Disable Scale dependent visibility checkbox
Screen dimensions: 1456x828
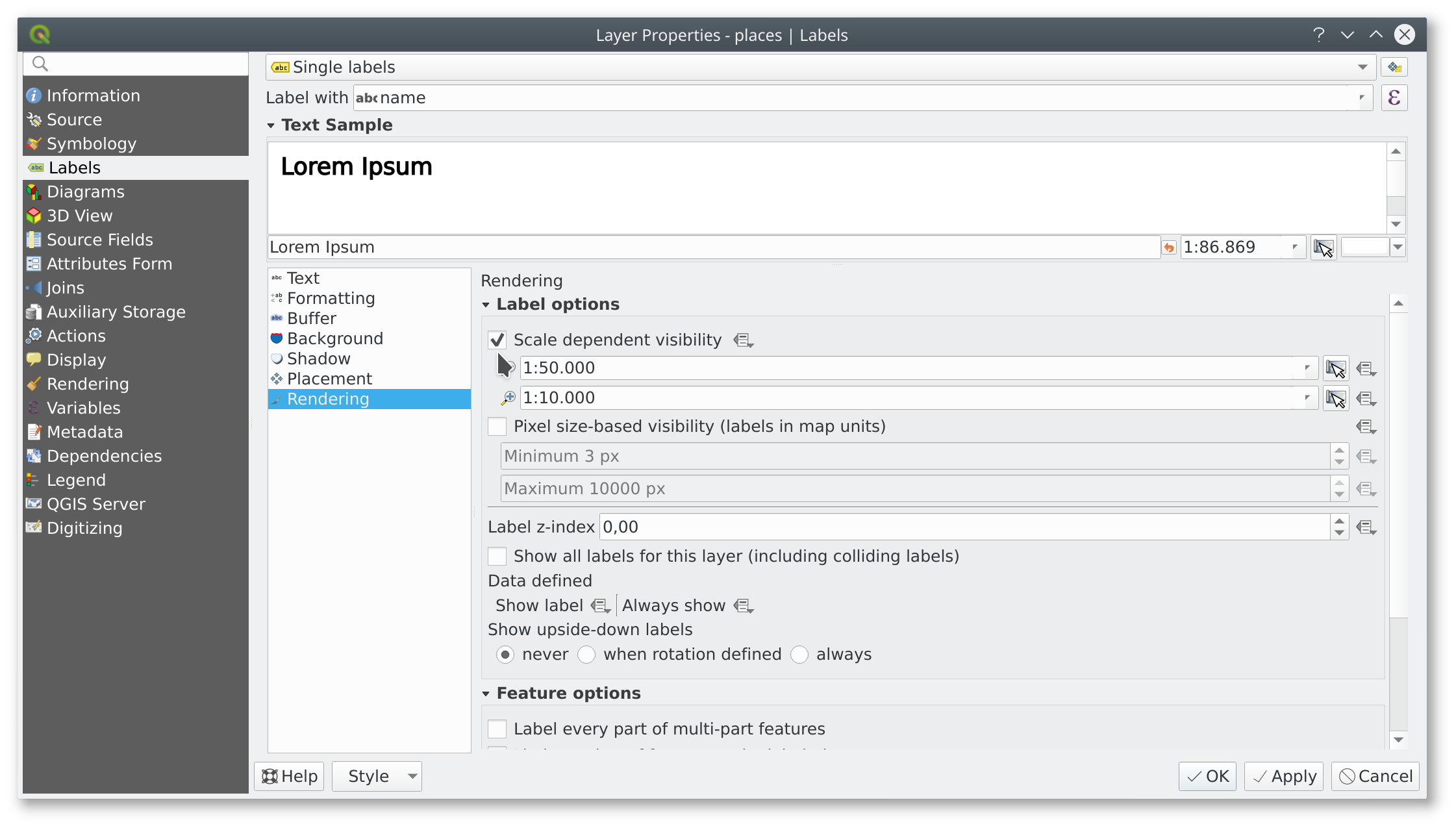[497, 340]
